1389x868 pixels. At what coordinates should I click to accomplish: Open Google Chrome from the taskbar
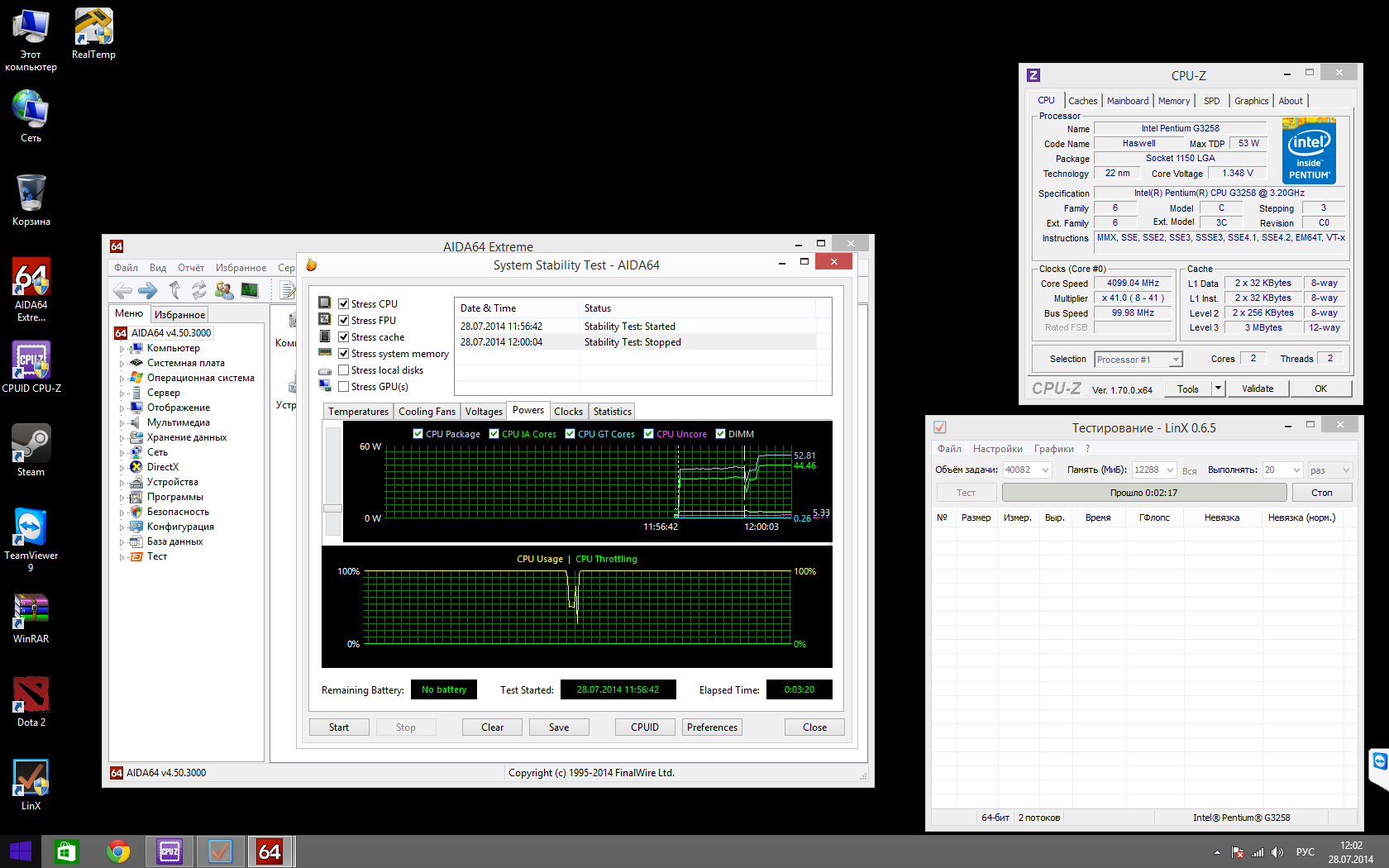tap(117, 851)
